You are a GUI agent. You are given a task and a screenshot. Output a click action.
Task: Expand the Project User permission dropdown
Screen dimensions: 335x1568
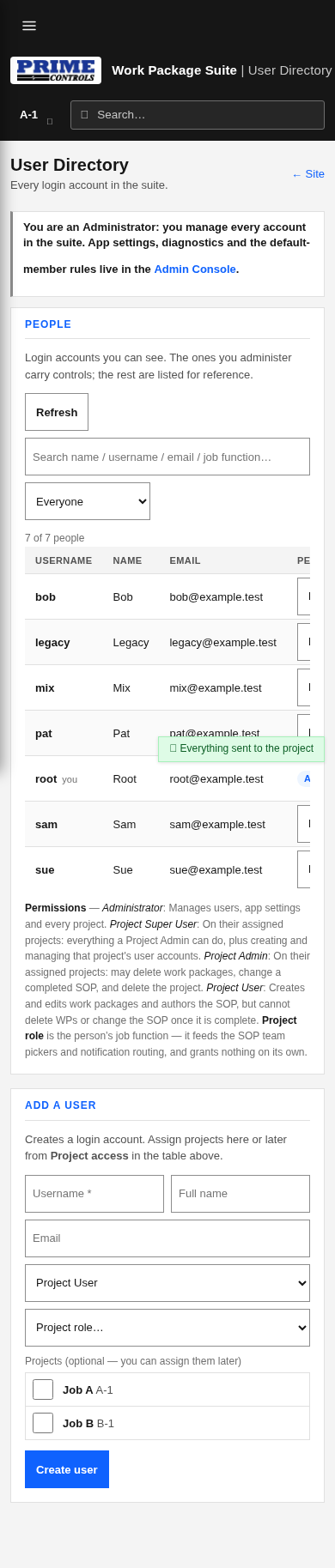(167, 1283)
